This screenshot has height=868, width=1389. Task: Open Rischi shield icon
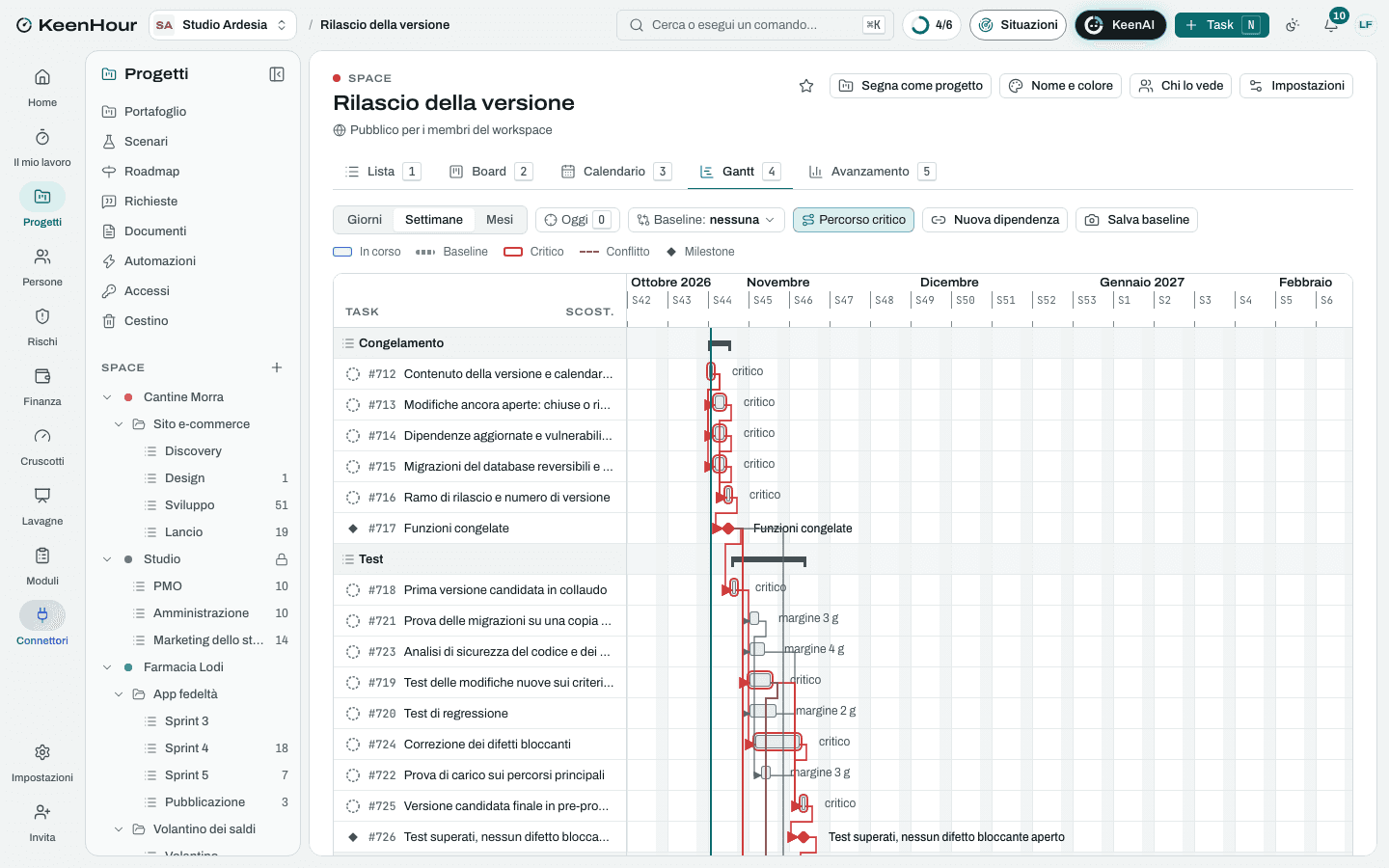[42, 327]
